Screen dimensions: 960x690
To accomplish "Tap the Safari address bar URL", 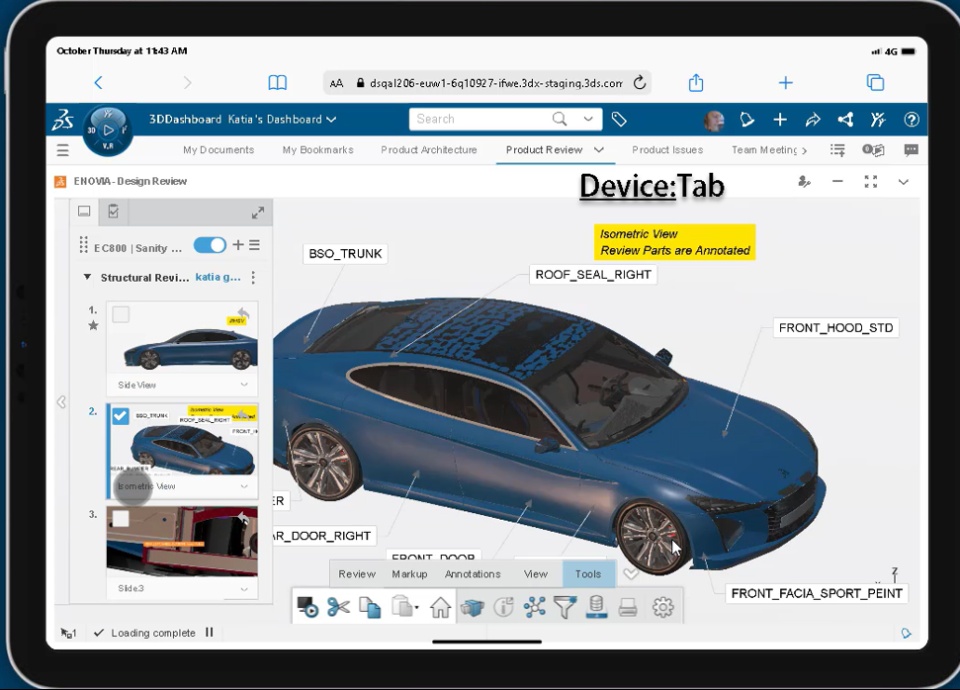I will point(496,83).
